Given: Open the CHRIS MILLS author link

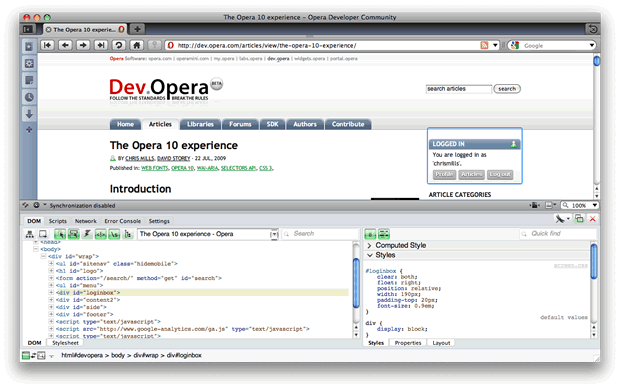Looking at the screenshot, I should tap(140, 158).
